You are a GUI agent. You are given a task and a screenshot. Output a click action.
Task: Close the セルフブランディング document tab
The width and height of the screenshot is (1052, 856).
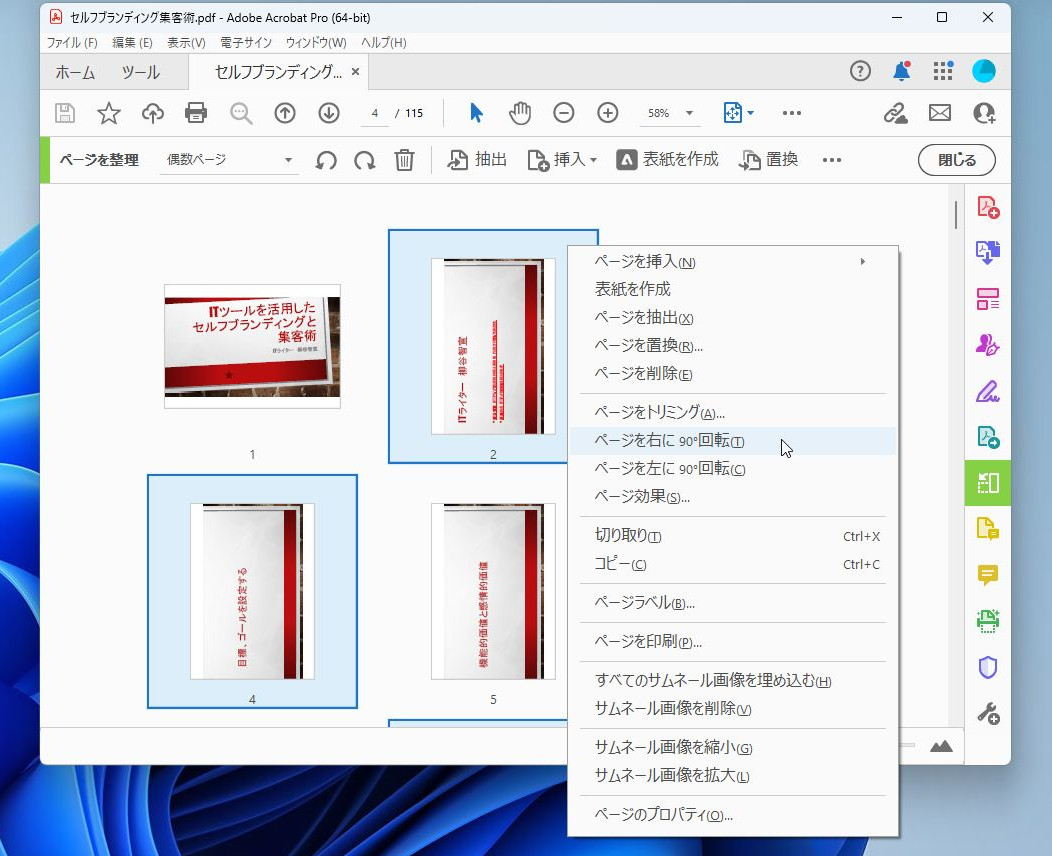click(356, 71)
